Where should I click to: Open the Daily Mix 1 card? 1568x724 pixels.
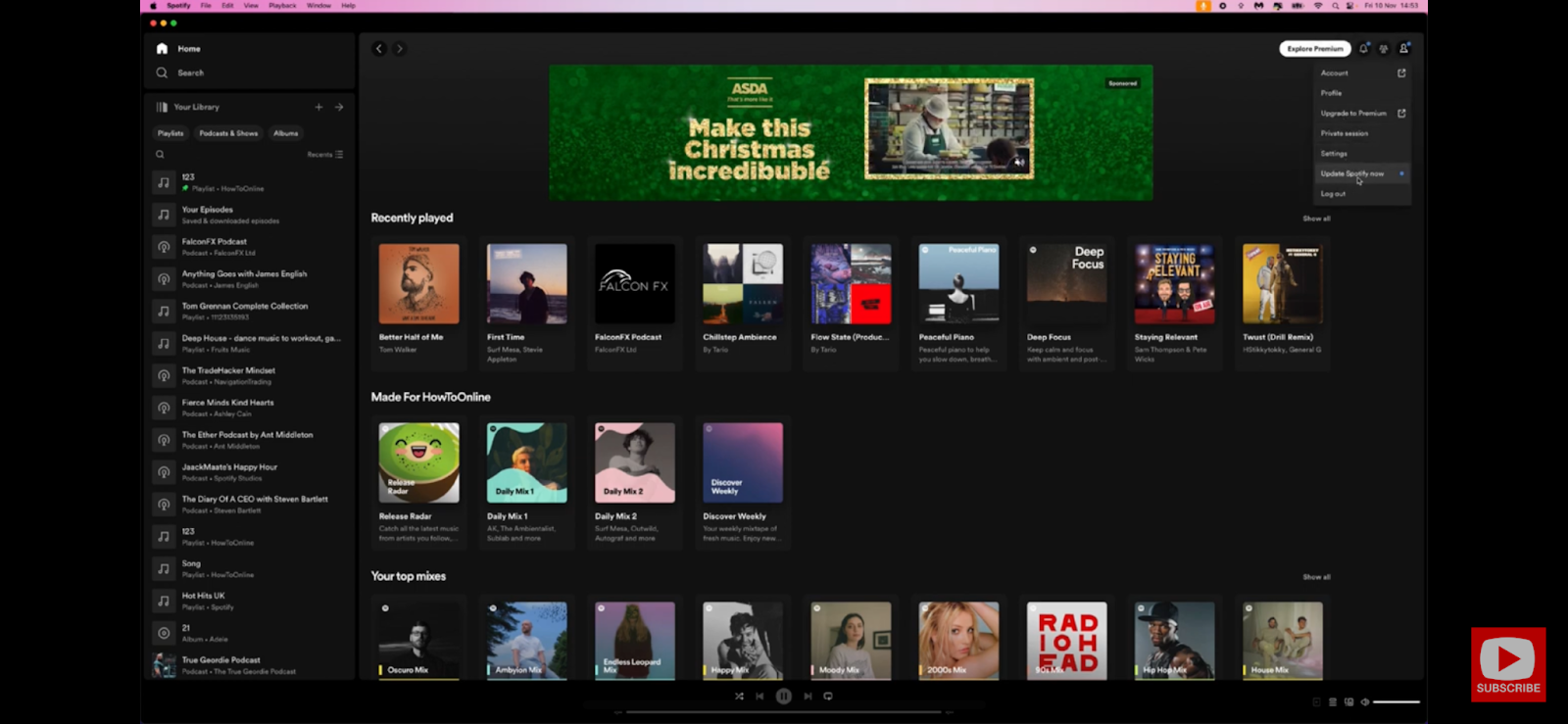pyautogui.click(x=527, y=481)
